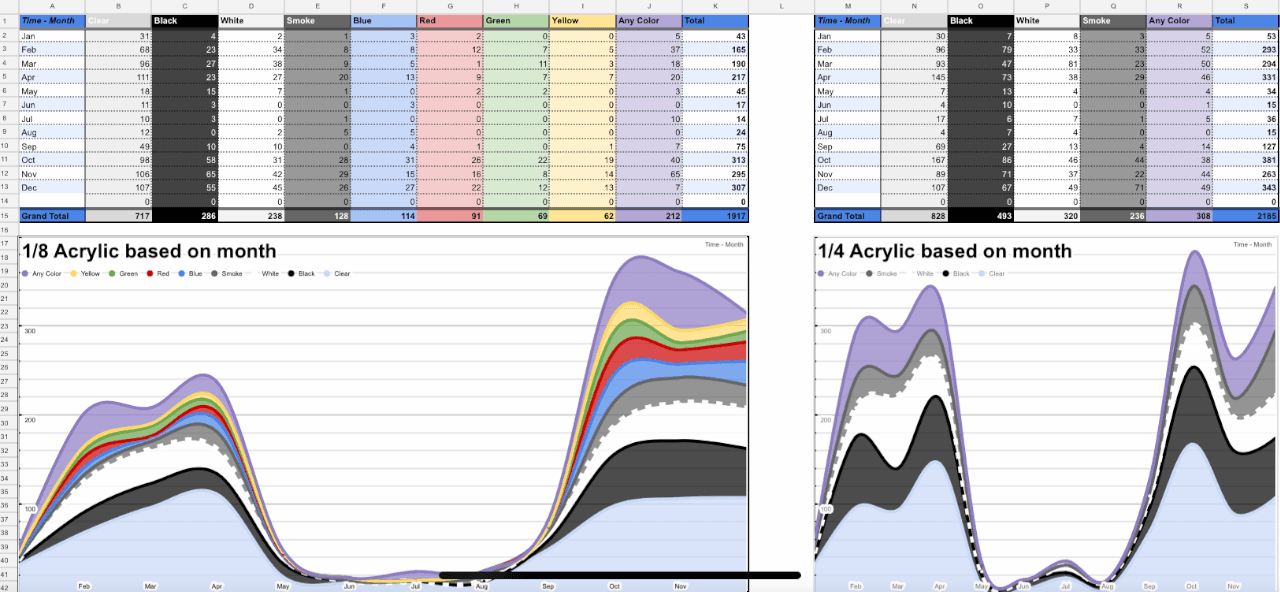1280x592 pixels.
Task: Select the Clear legend dot in 1/4 Acrylic chart
Action: click(x=981, y=273)
